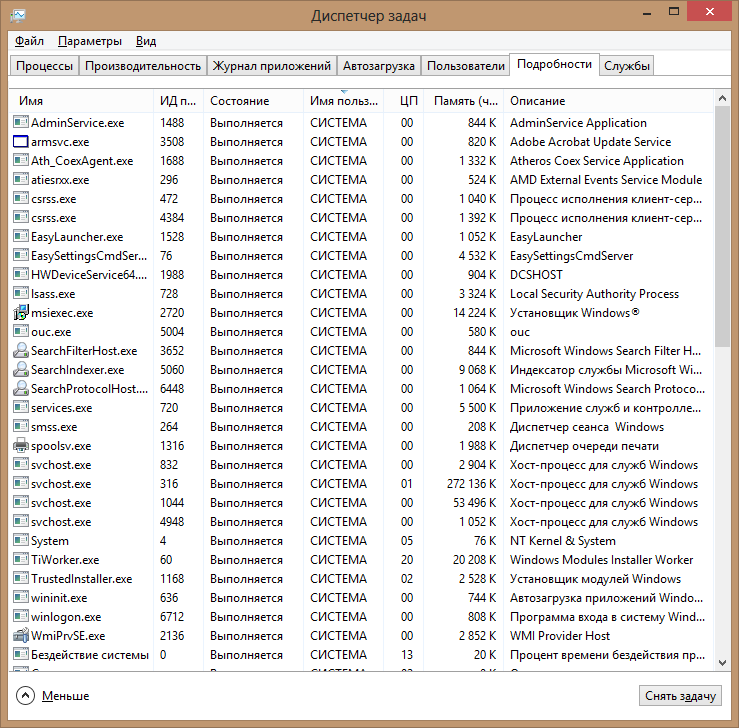The image size is (739, 728).
Task: Click the WmiPrvSE.exe icon
Action: pos(21,635)
